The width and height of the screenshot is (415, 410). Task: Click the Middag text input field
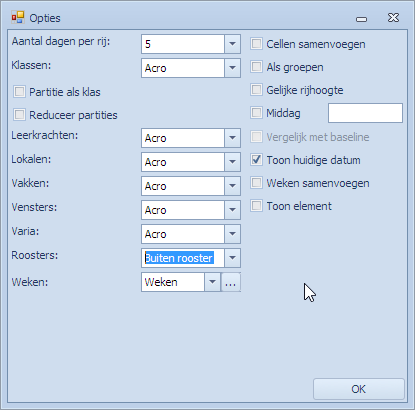(365, 113)
